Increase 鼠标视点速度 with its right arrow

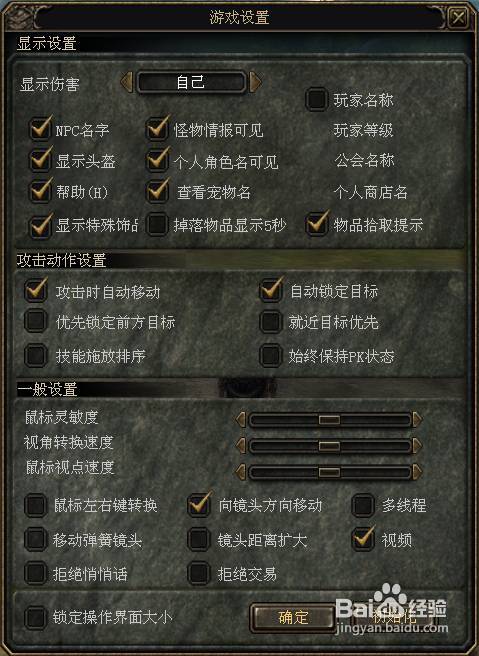click(417, 472)
